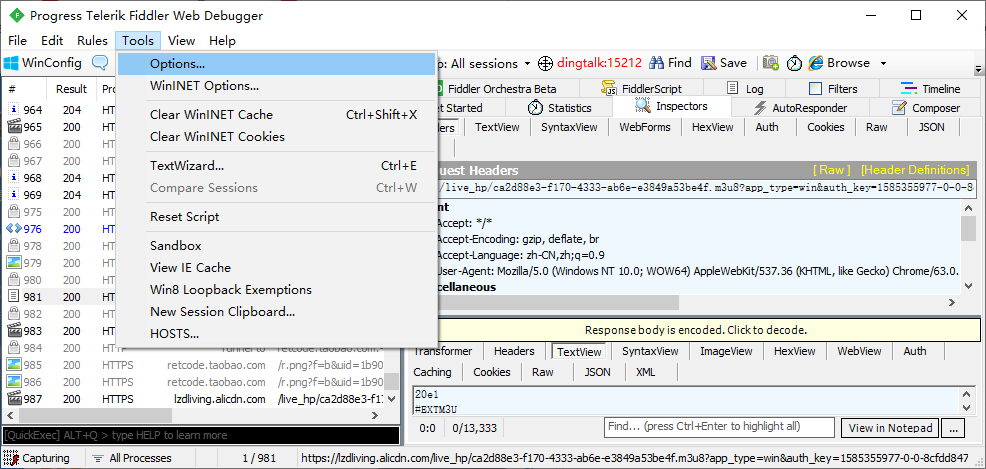The image size is (986, 469).
Task: Open the Statistics tab
Action: pos(560,108)
